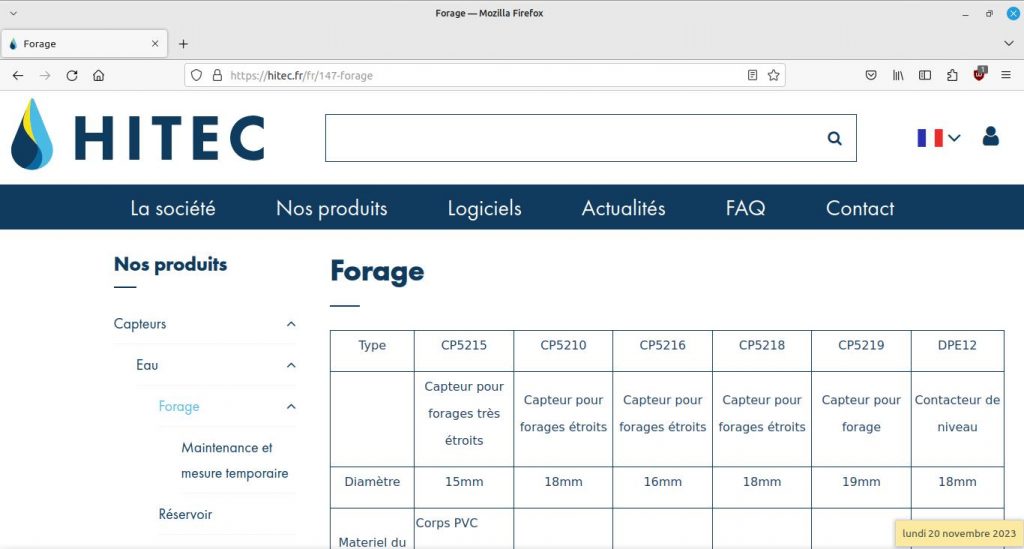Collapse the Forage sidebar section
Screen dimensions: 1024x549
[x=291, y=406]
